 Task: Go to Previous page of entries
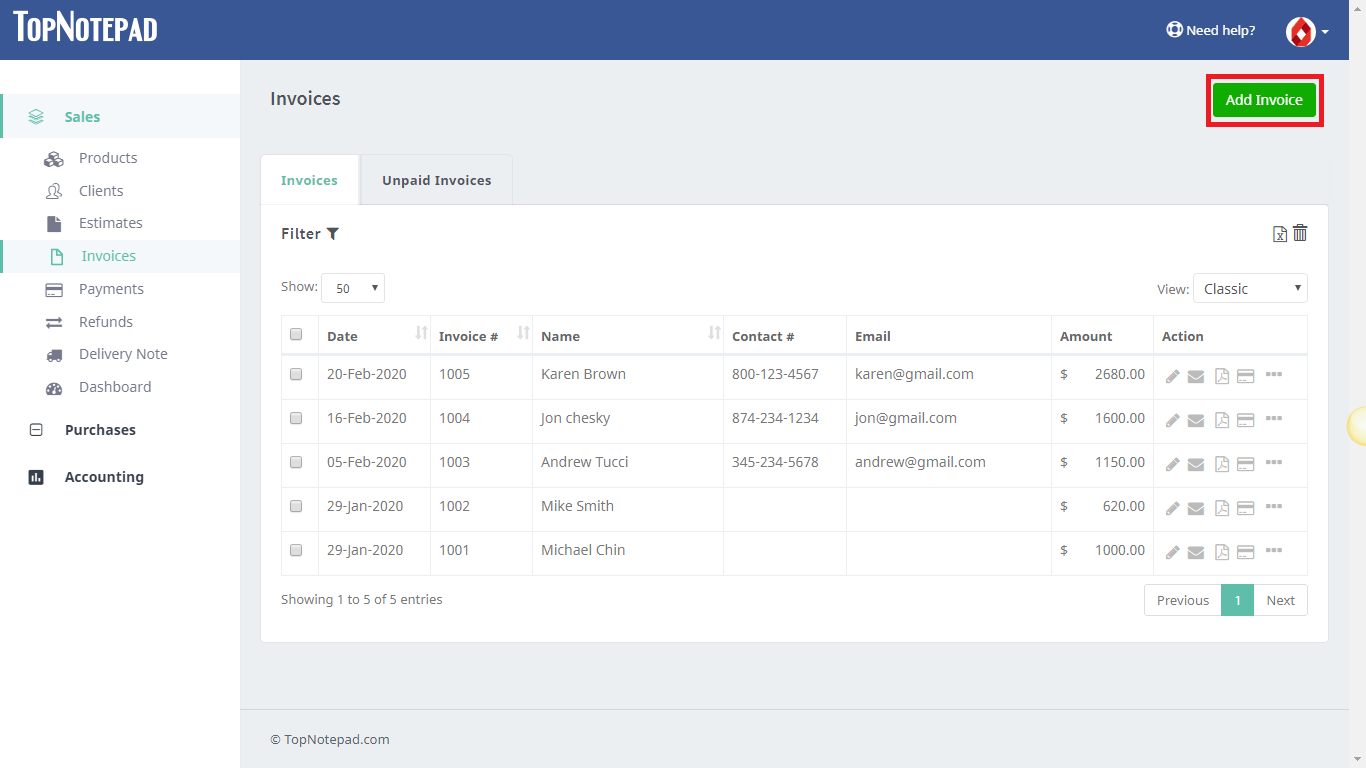point(1183,600)
